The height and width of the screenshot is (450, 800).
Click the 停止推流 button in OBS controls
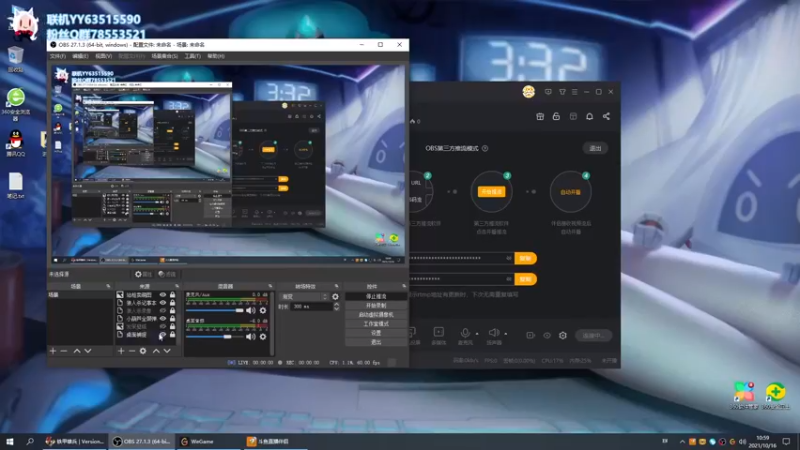(x=376, y=296)
